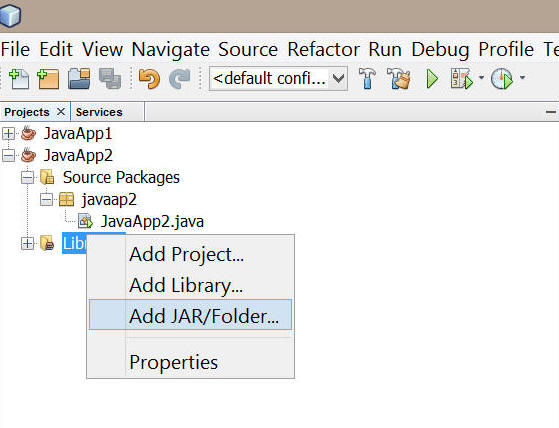Viewport: 559px width, 428px height.
Task: Click the New Project toolbar icon
Action: coord(48,79)
